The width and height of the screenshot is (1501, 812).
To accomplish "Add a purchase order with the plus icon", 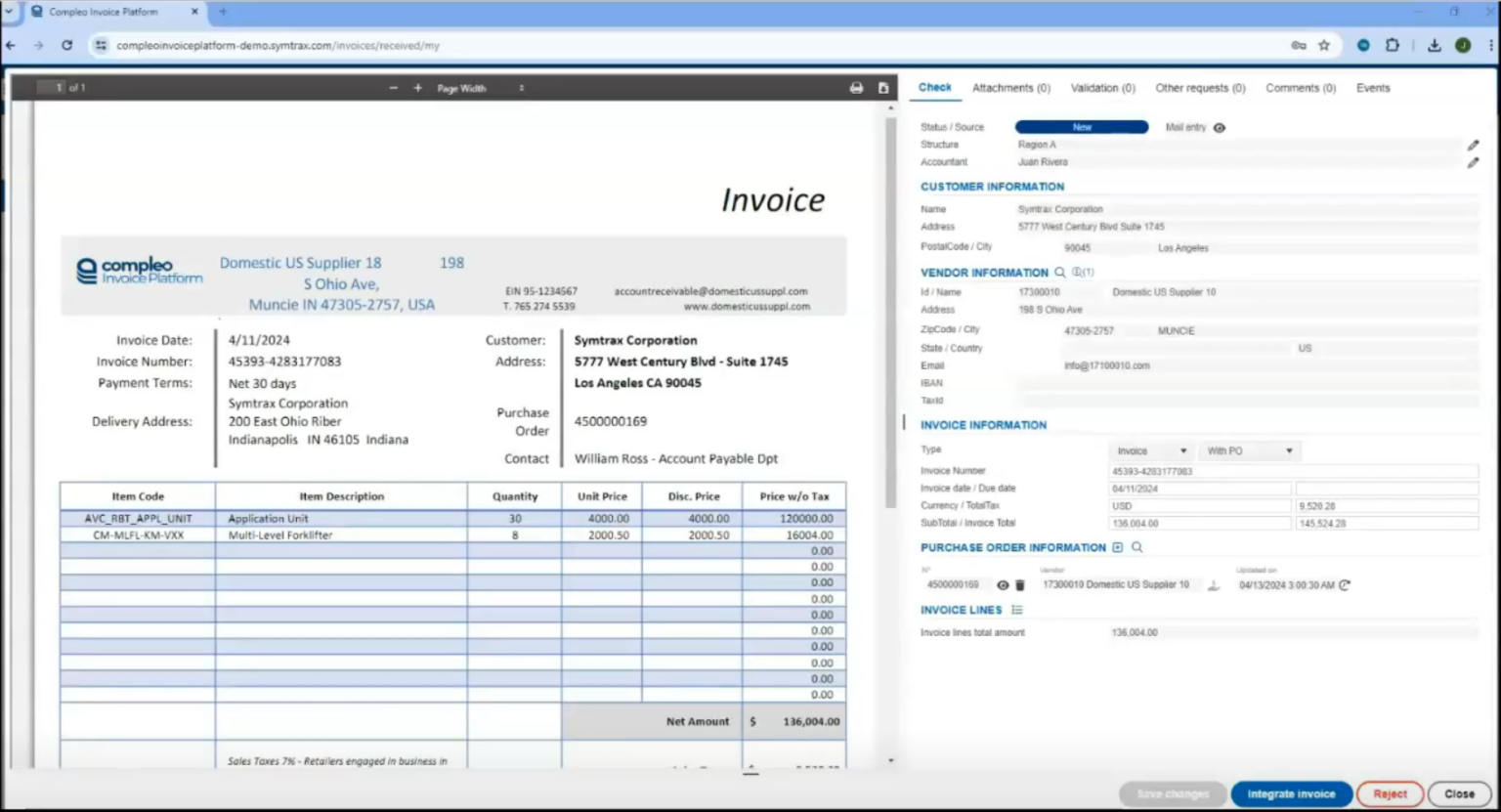I will click(1117, 547).
